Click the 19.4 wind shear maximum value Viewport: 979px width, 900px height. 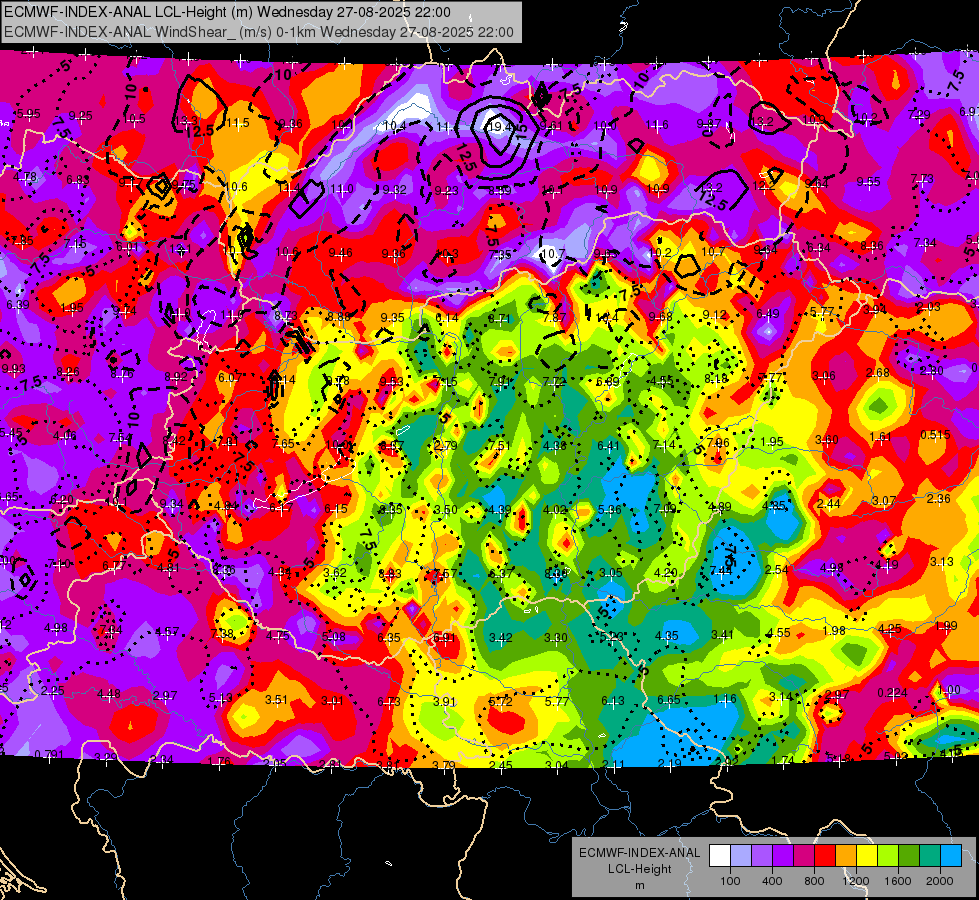501,127
